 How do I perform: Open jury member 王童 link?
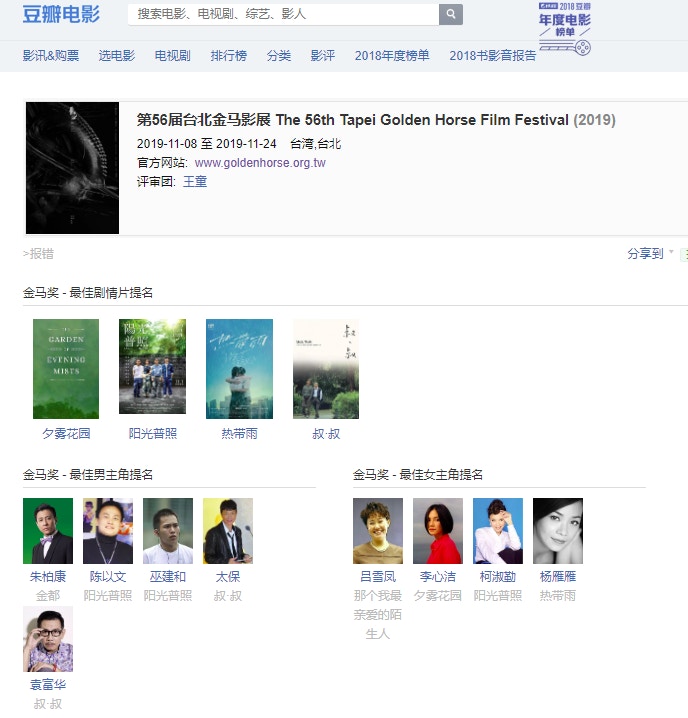(195, 182)
